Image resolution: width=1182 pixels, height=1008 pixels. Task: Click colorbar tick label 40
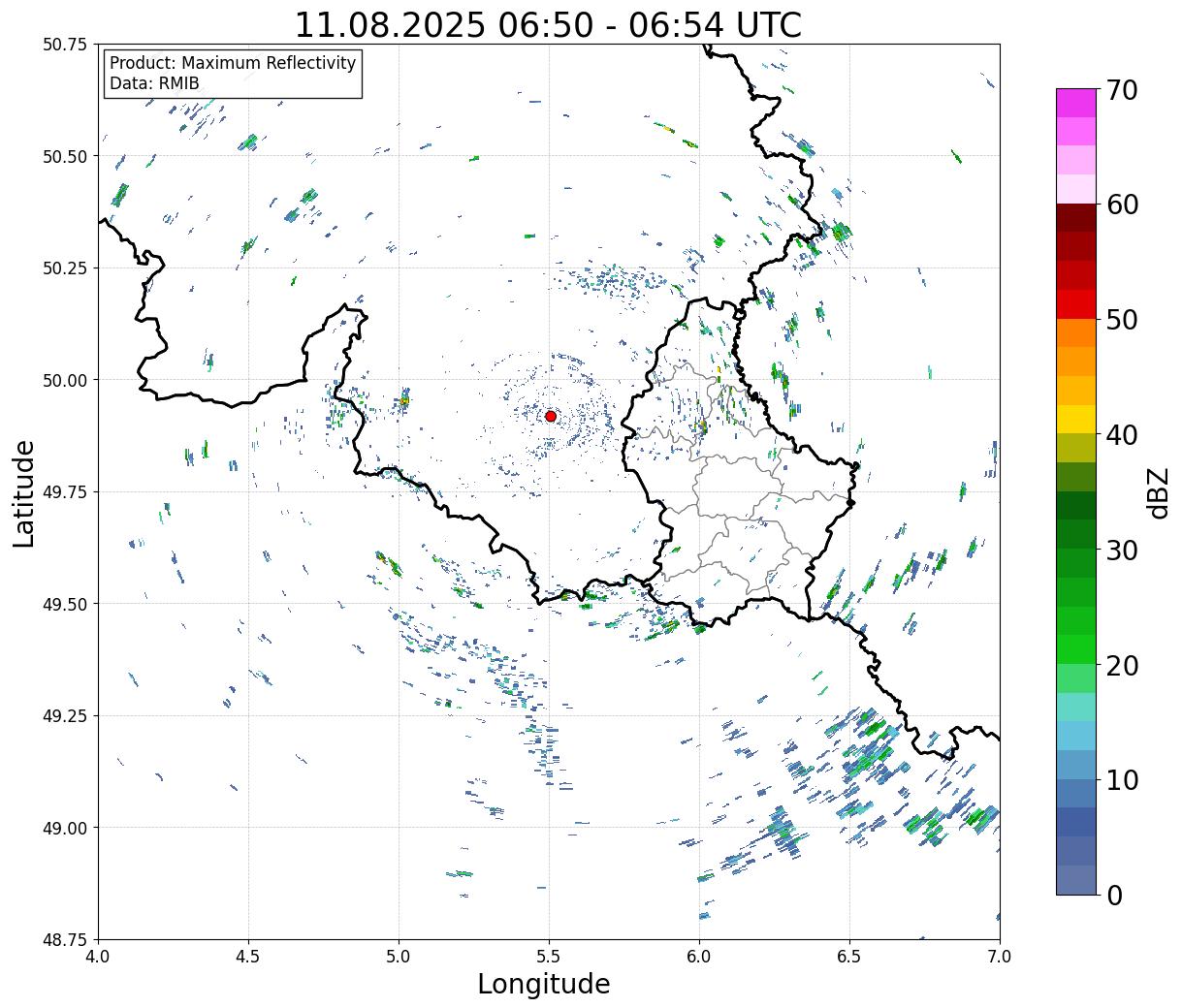click(x=1122, y=435)
